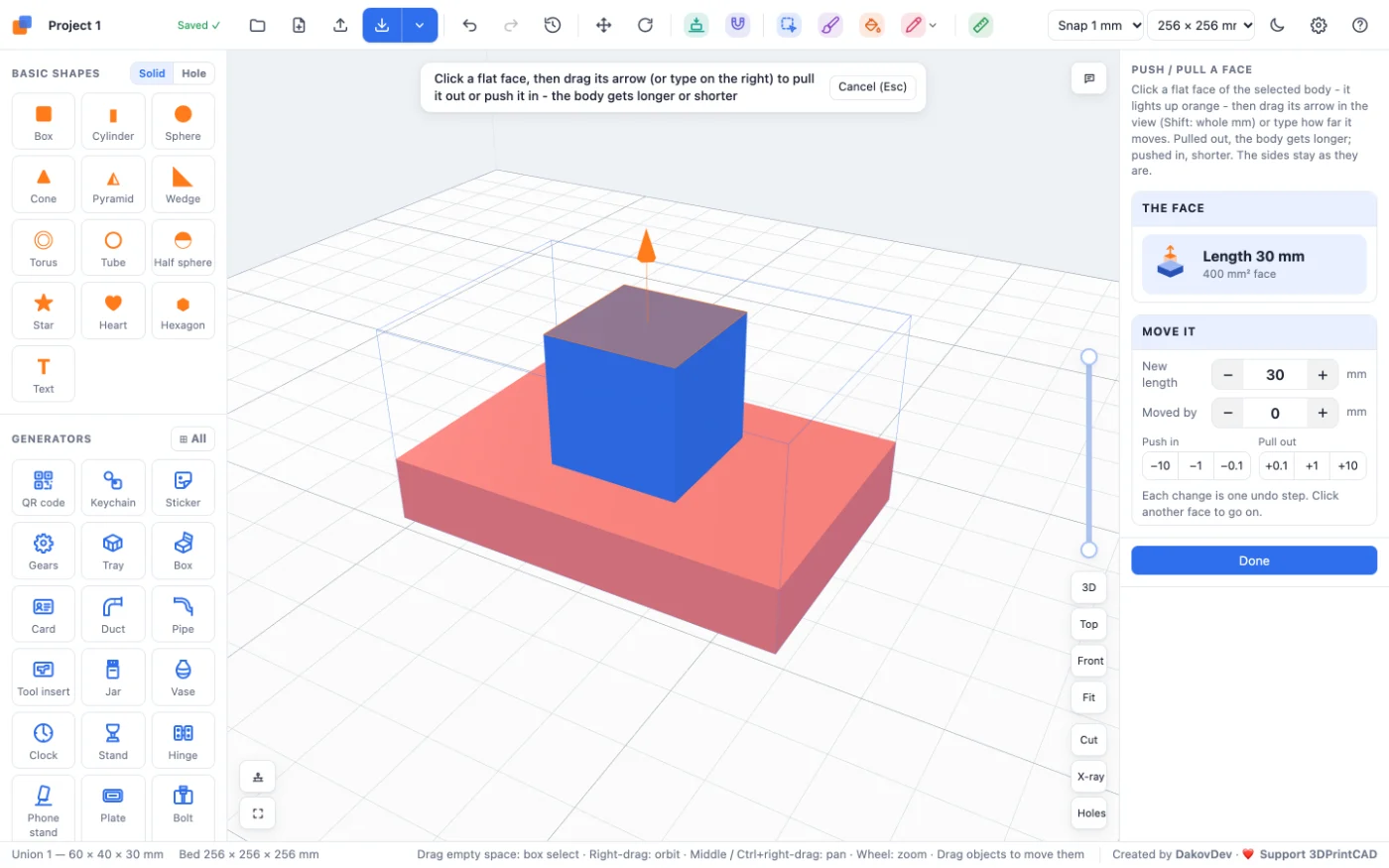Viewport: 1389px width, 868px height.
Task: Click the undo arrow in the toolbar
Action: coord(469,25)
